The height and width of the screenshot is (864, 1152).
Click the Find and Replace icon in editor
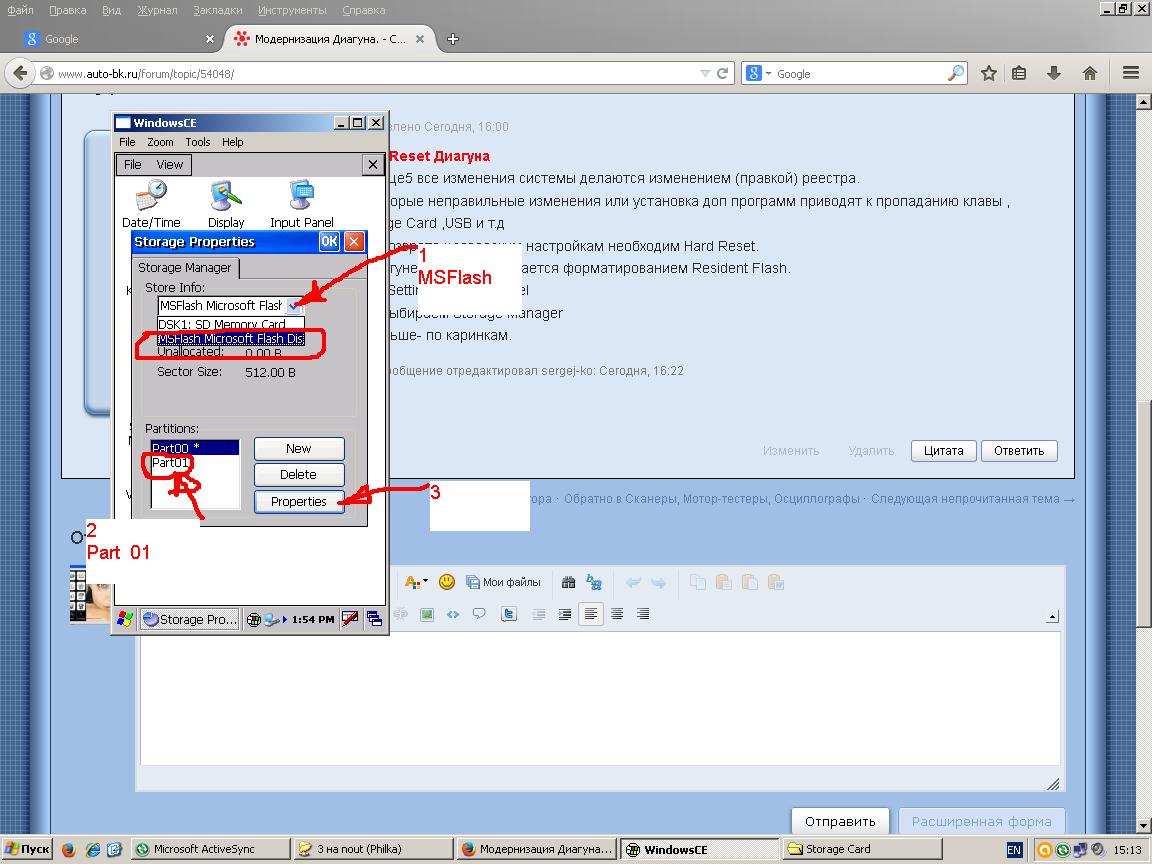click(594, 582)
